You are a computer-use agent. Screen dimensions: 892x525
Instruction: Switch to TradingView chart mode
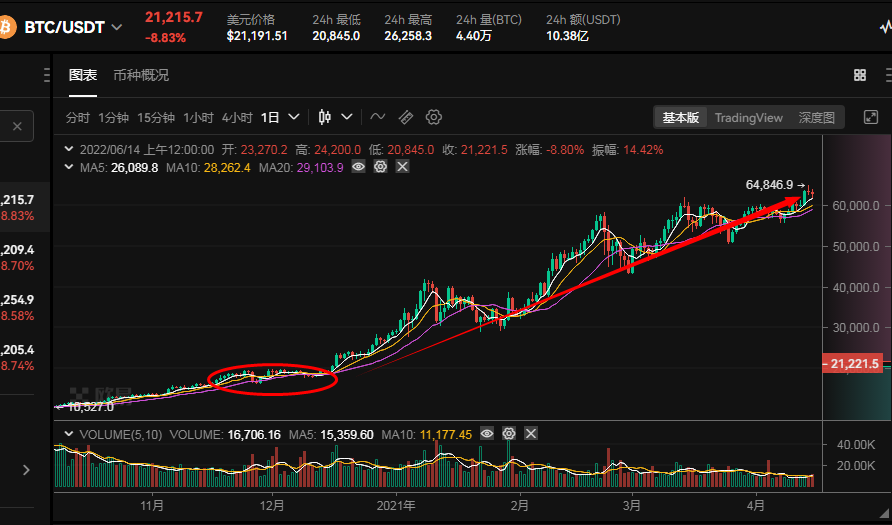point(748,118)
